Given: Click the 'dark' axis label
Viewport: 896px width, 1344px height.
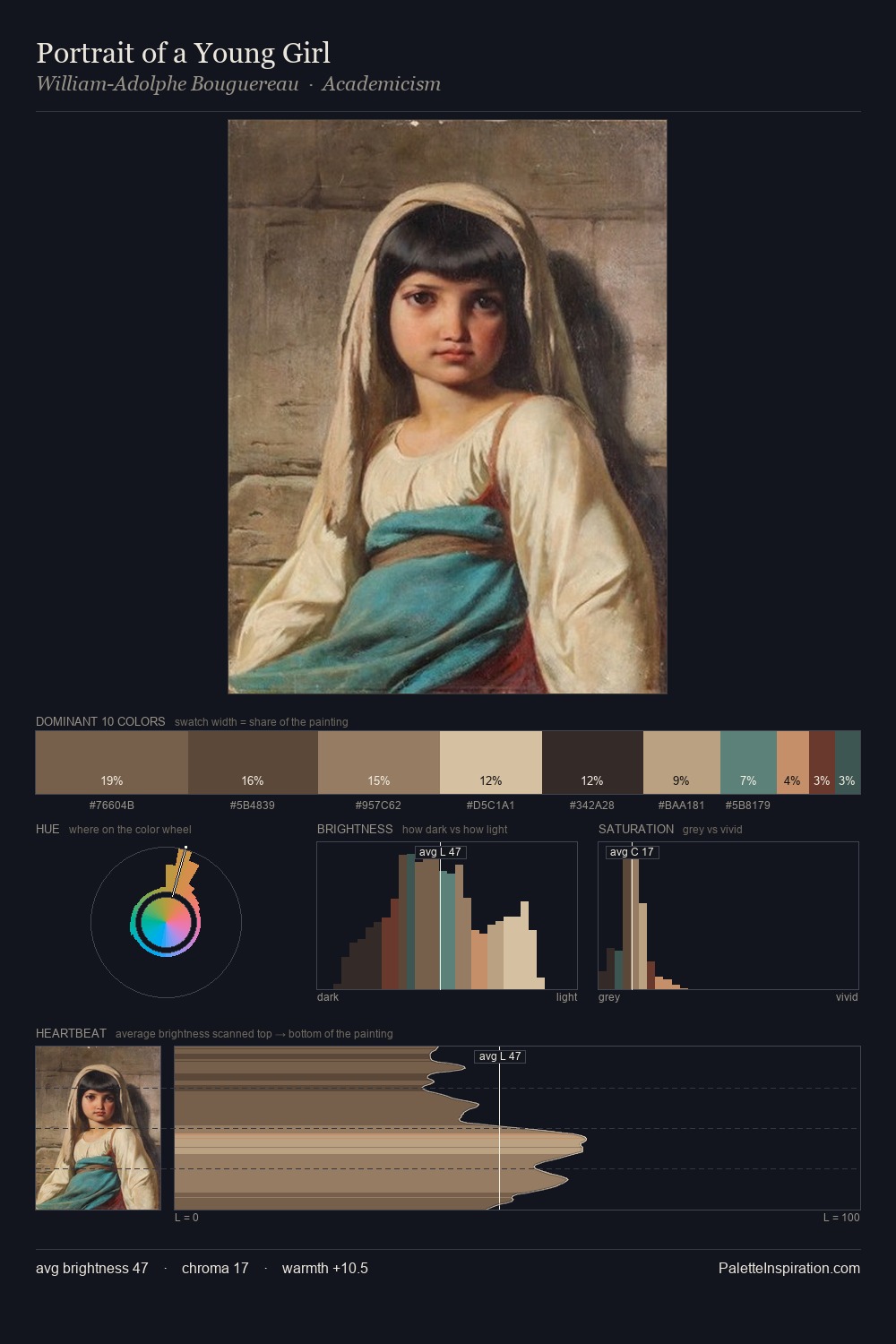Looking at the screenshot, I should pyautogui.click(x=328, y=997).
